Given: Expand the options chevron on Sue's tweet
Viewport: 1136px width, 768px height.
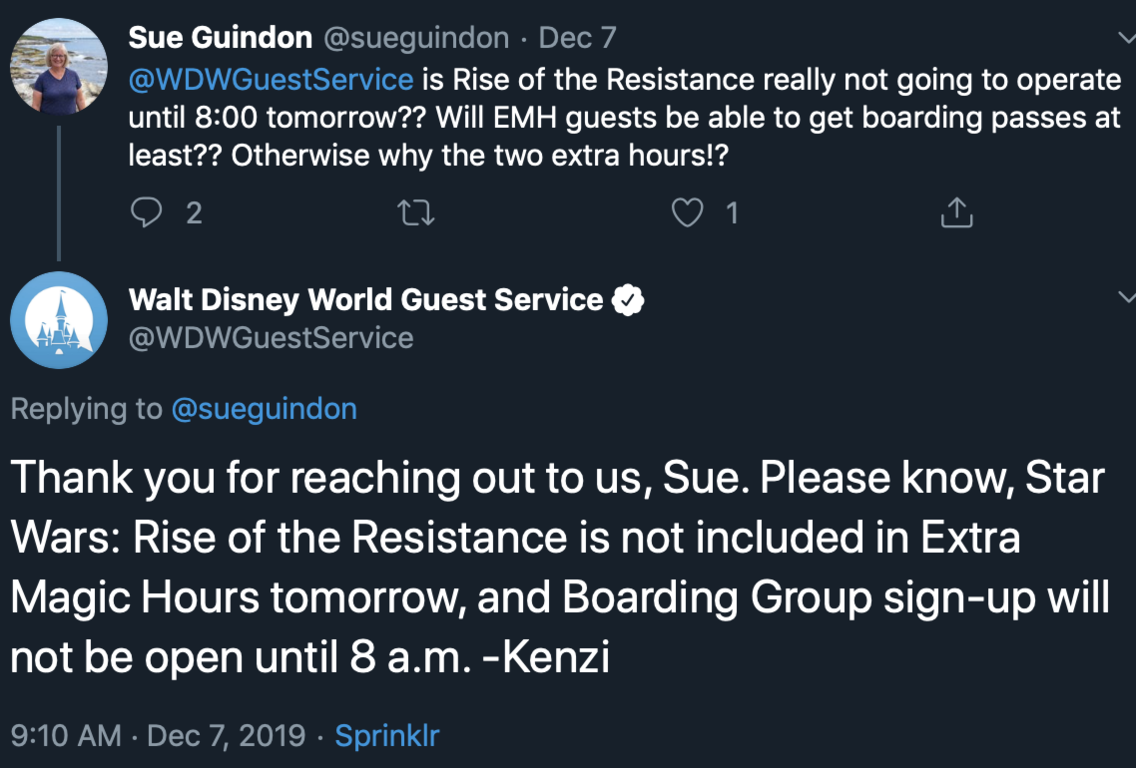Looking at the screenshot, I should pos(1126,38).
